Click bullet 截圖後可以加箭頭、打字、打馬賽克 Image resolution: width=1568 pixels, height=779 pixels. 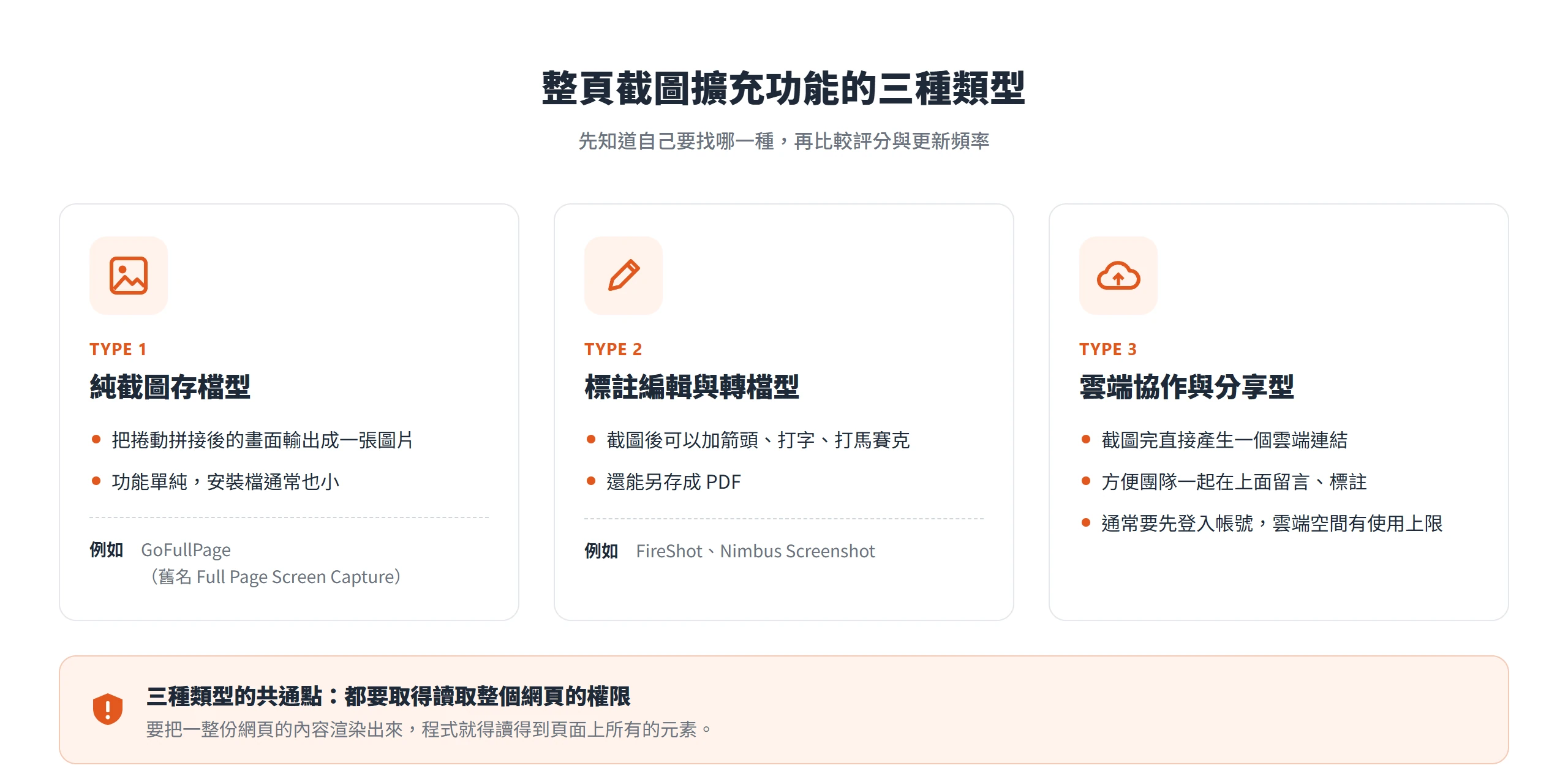point(758,440)
